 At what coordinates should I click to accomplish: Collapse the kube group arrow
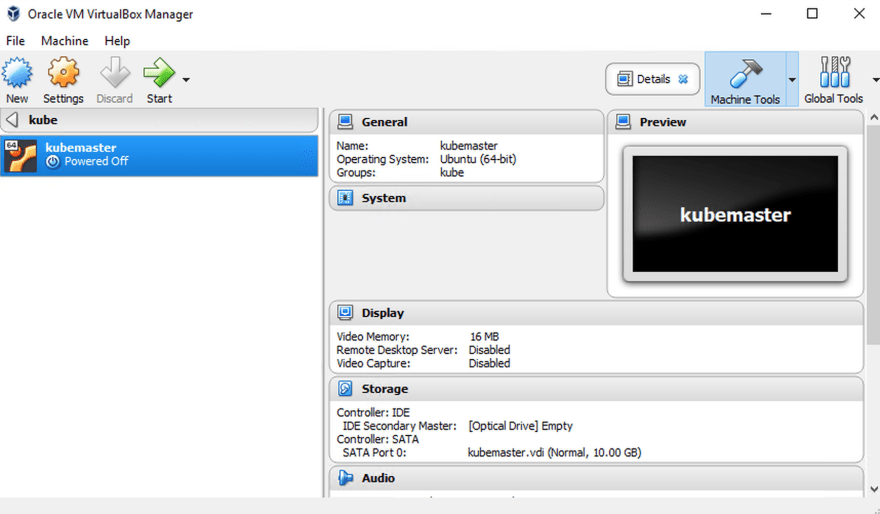[x=12, y=120]
